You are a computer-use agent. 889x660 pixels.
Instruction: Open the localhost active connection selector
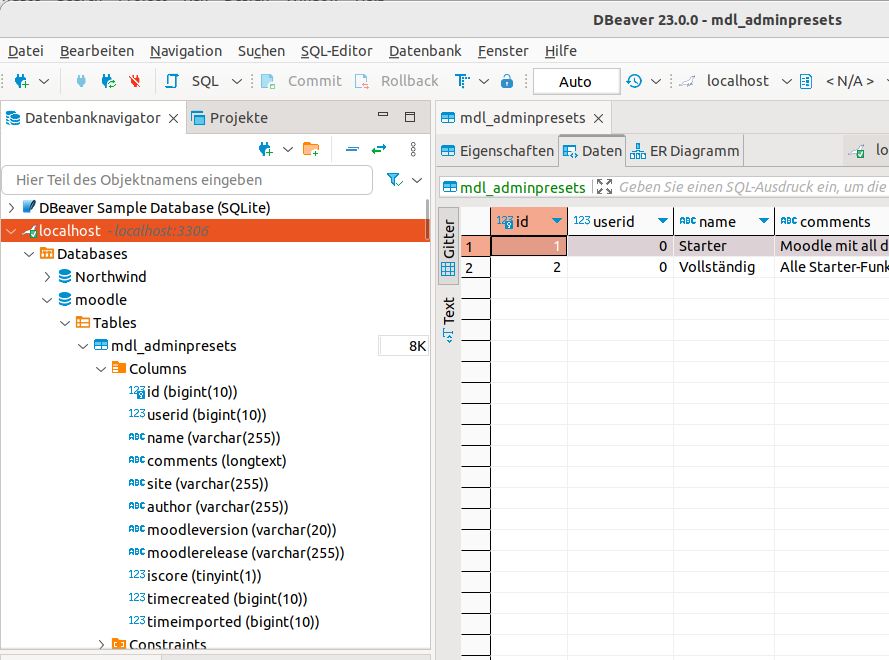pos(736,81)
